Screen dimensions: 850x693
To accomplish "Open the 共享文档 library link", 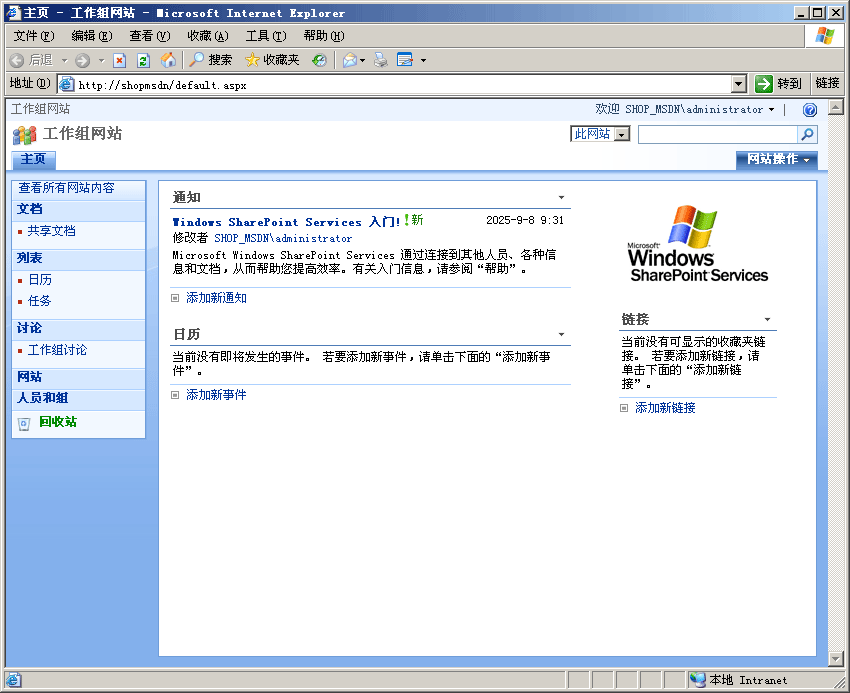I will pos(51,231).
